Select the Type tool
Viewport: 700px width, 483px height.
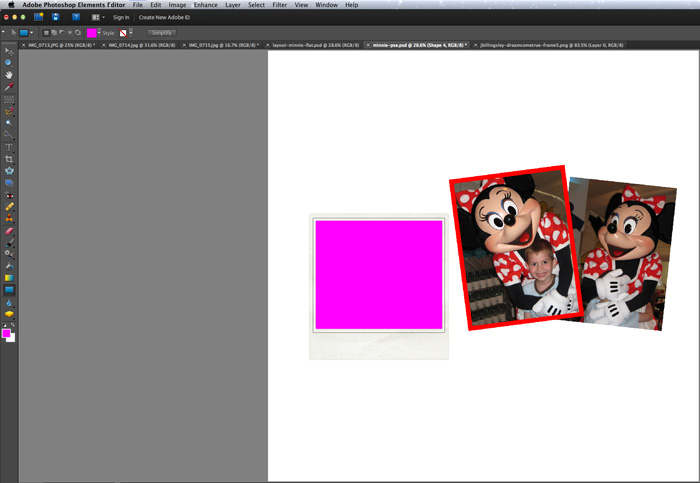pos(8,147)
